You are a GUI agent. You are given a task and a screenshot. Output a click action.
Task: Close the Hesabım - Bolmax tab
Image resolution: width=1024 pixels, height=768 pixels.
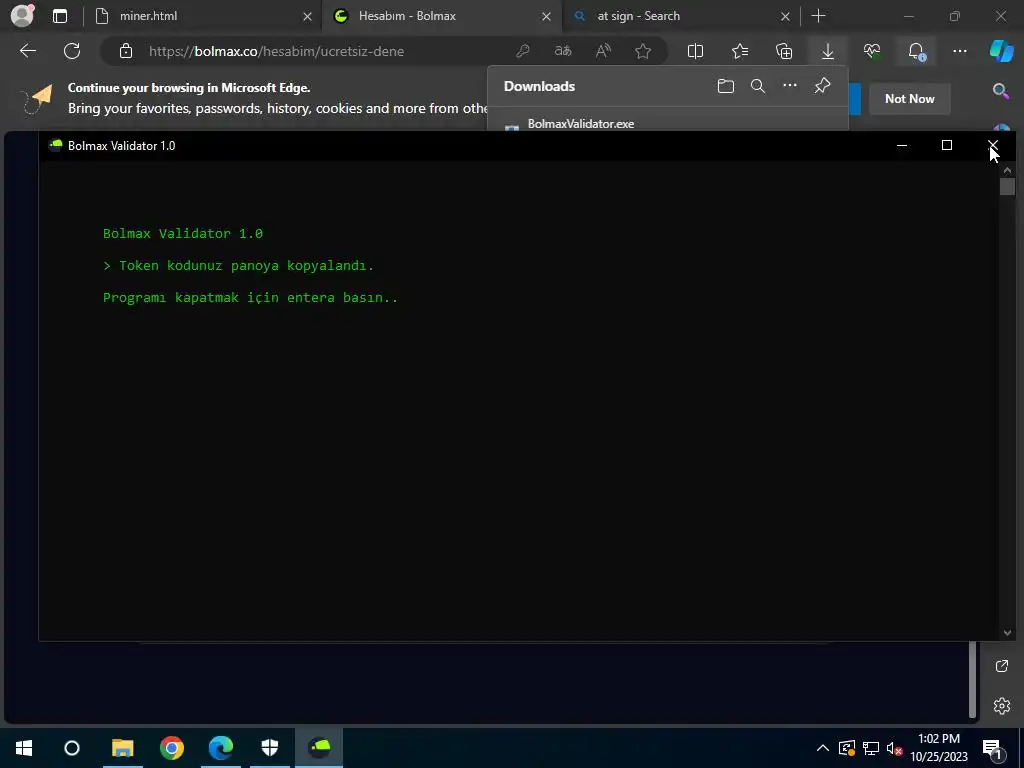tap(546, 16)
